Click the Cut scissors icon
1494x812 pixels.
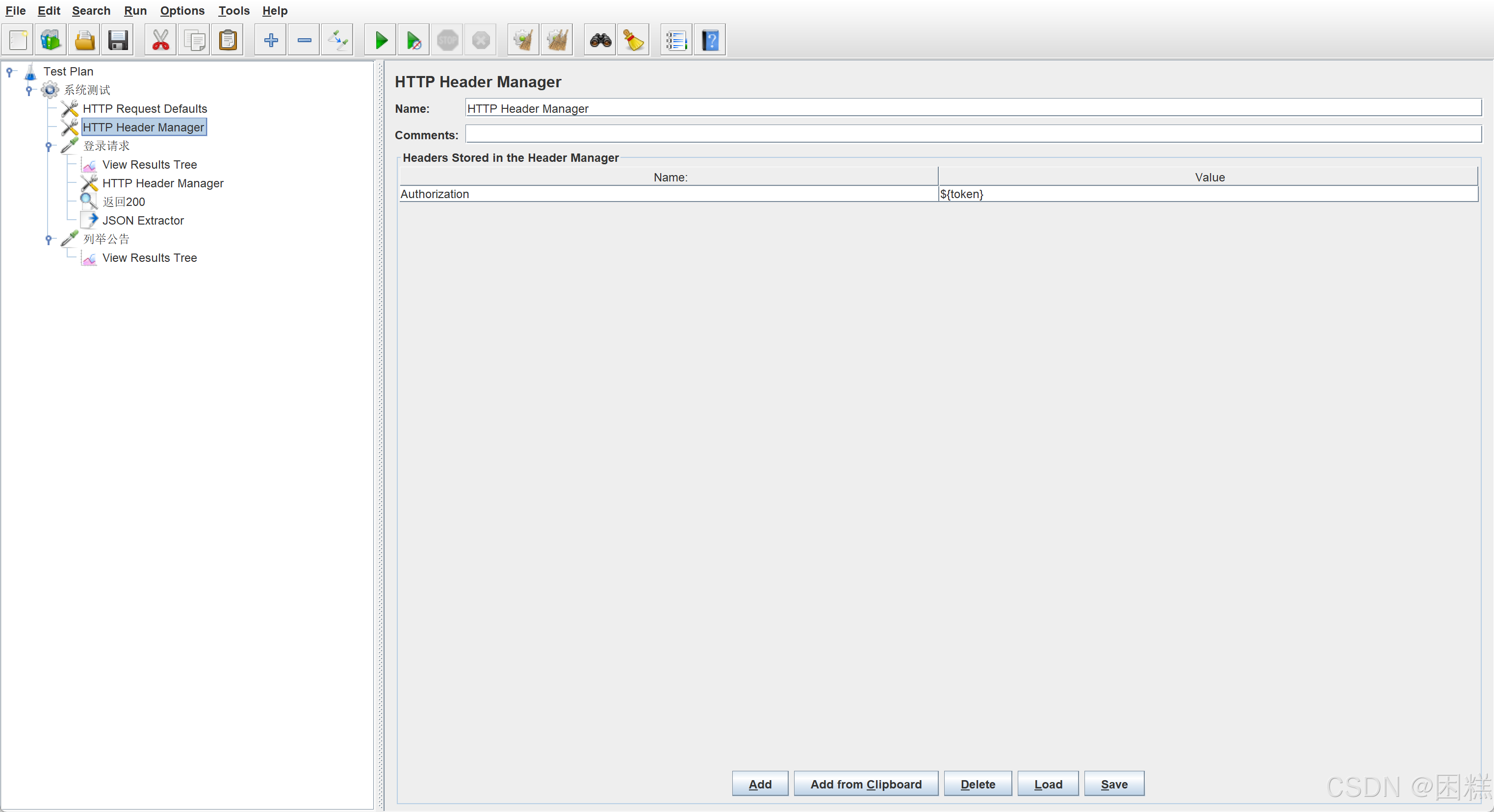click(x=160, y=41)
